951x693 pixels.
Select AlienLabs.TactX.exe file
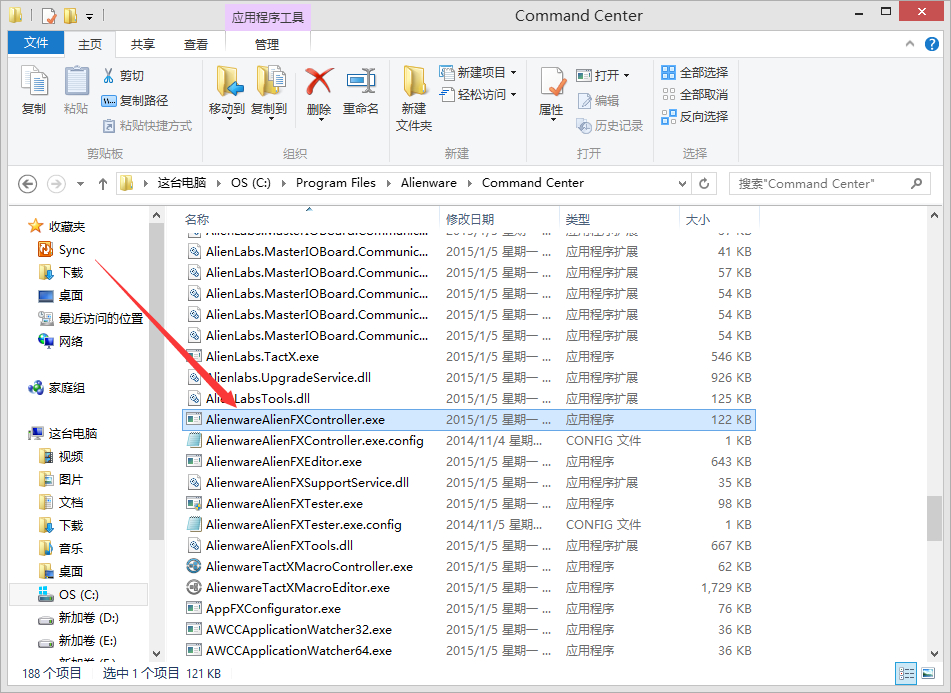[469, 357]
